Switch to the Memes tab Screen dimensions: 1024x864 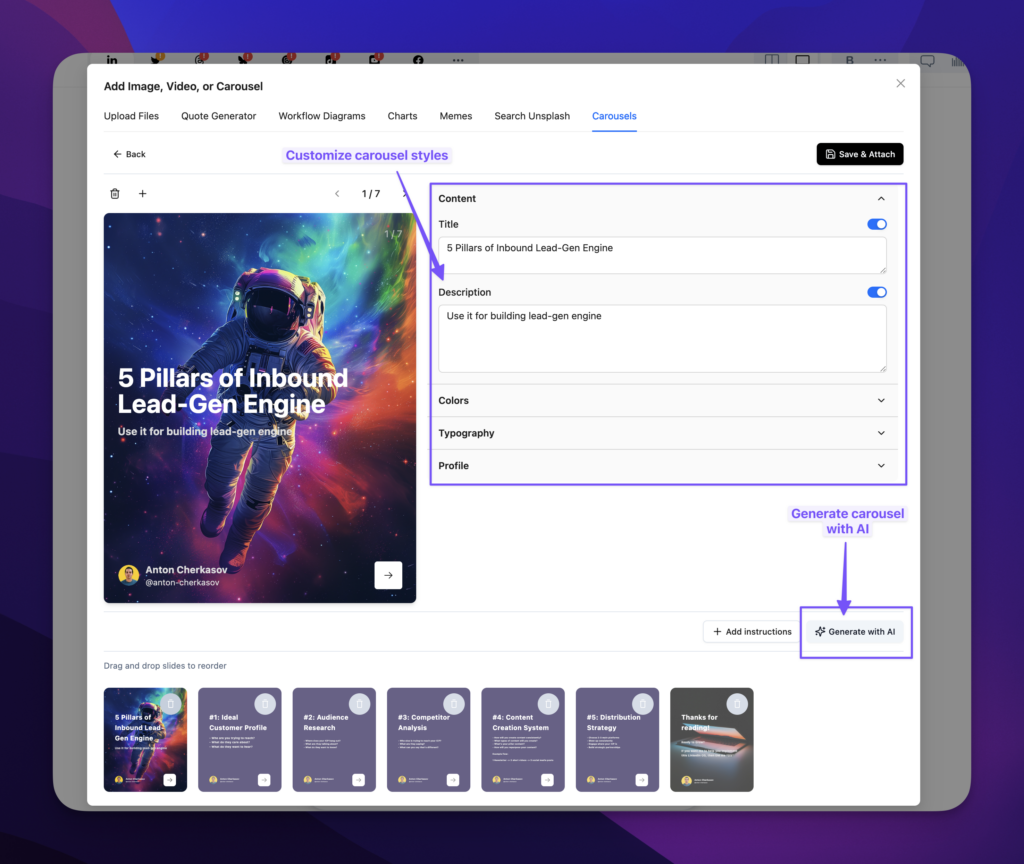pyautogui.click(x=456, y=116)
